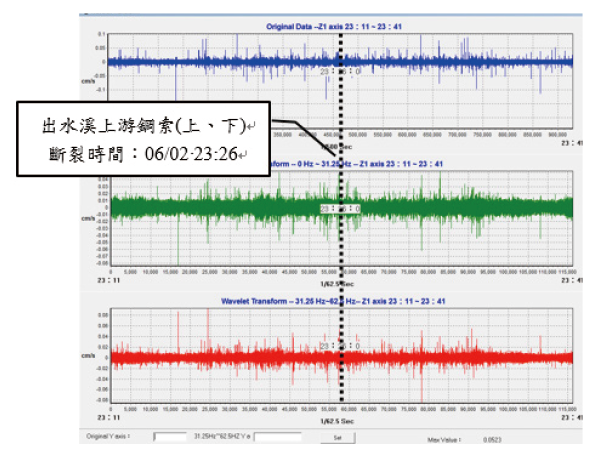Select the dashed time marker in green chart

tap(342, 240)
